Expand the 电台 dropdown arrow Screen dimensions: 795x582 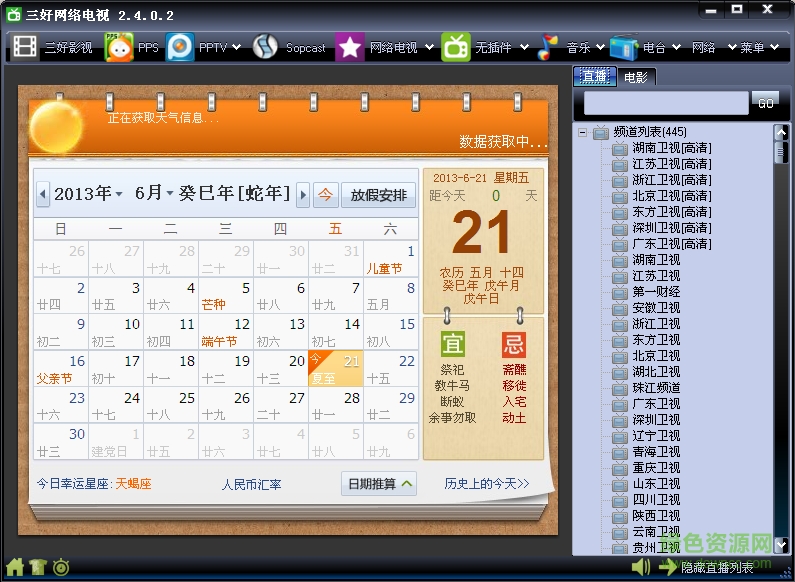pyautogui.click(x=676, y=47)
